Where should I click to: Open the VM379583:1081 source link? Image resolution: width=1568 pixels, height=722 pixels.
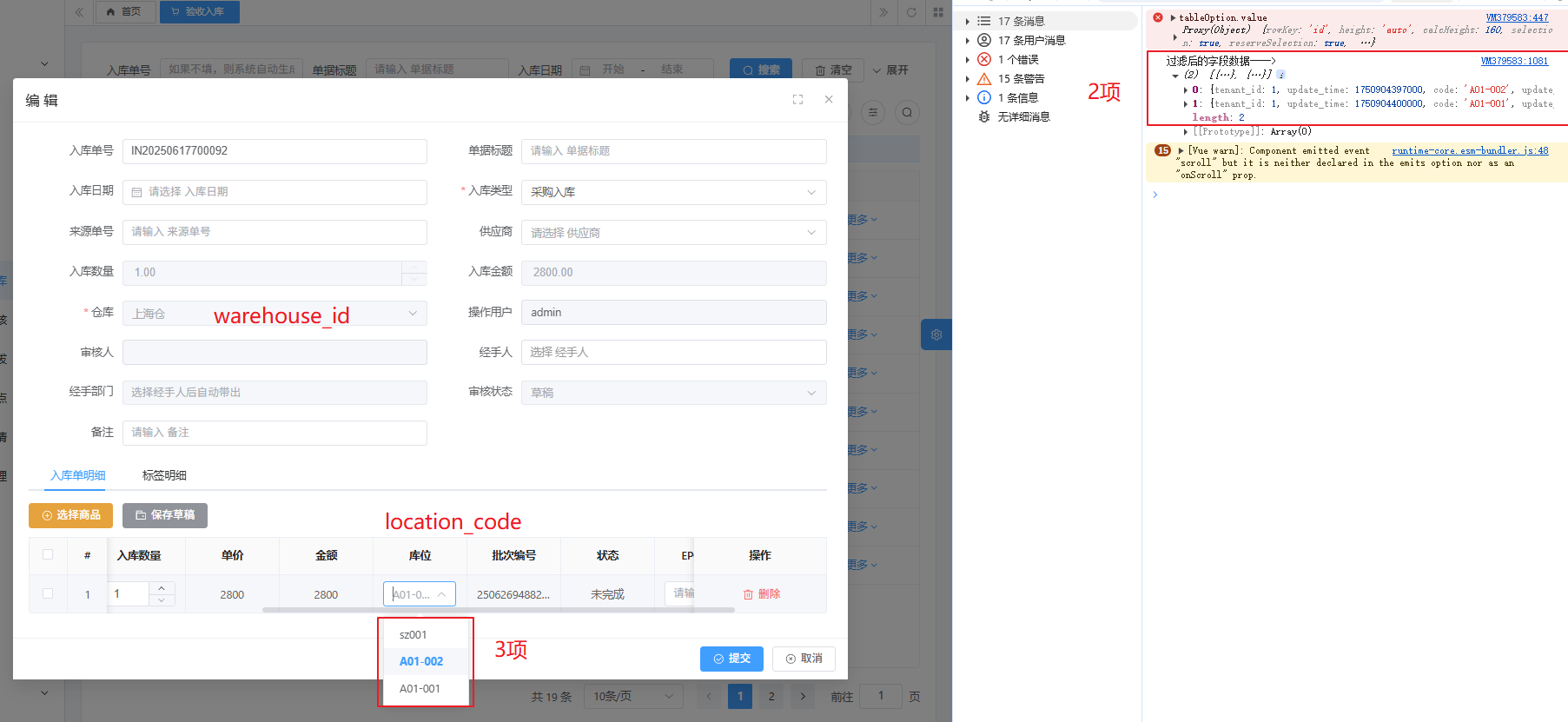pyautogui.click(x=1514, y=61)
